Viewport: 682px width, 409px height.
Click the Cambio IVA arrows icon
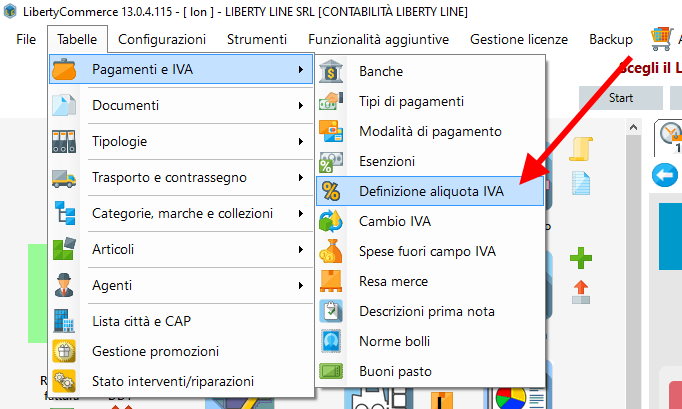pos(331,221)
